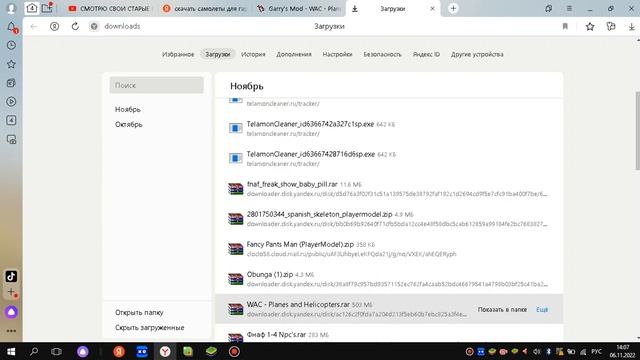Image resolution: width=640 pixels, height=360 pixels.
Task: Go back with the arrow button
Action: pyautogui.click(x=34, y=27)
